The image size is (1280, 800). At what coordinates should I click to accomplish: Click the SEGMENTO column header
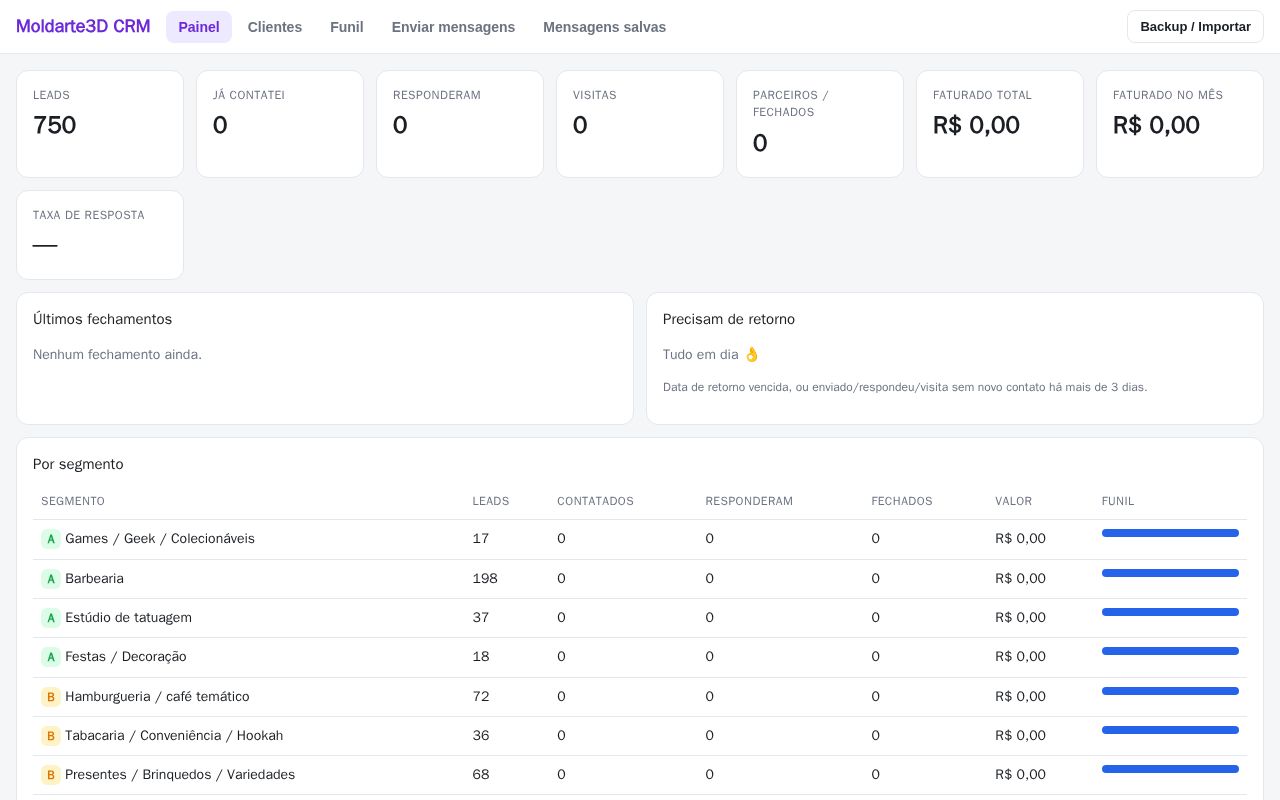73,501
